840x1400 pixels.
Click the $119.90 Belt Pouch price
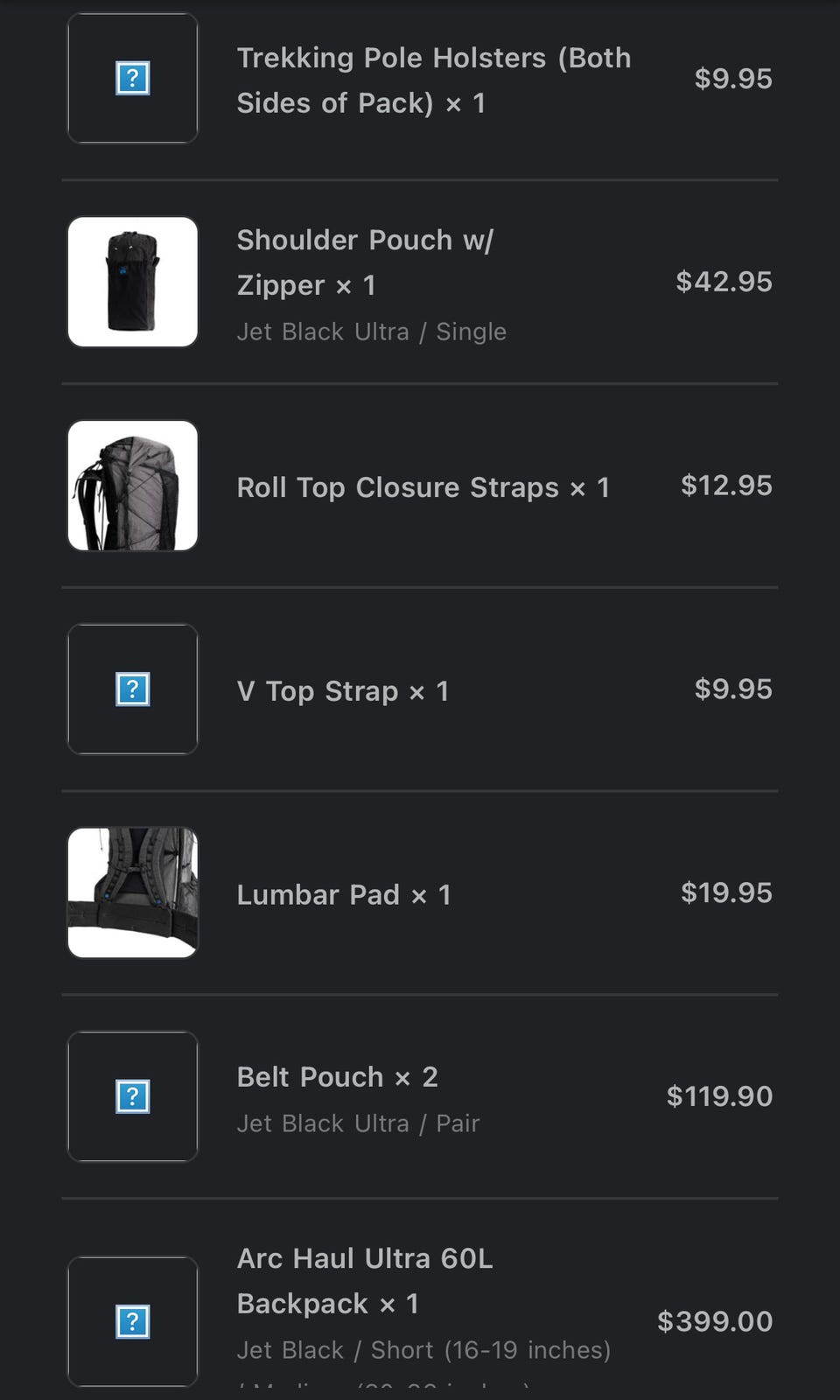pyautogui.click(x=719, y=1096)
